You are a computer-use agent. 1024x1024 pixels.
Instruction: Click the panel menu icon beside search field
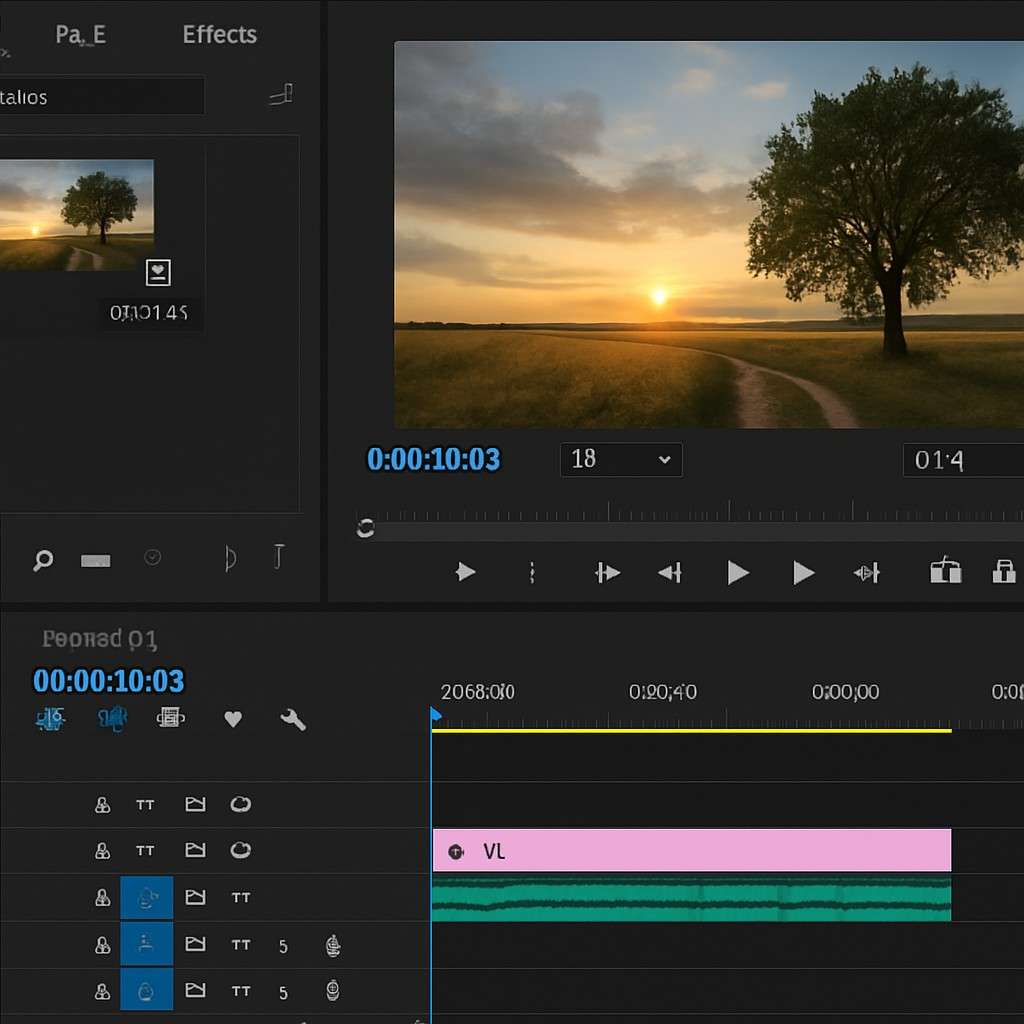[281, 96]
